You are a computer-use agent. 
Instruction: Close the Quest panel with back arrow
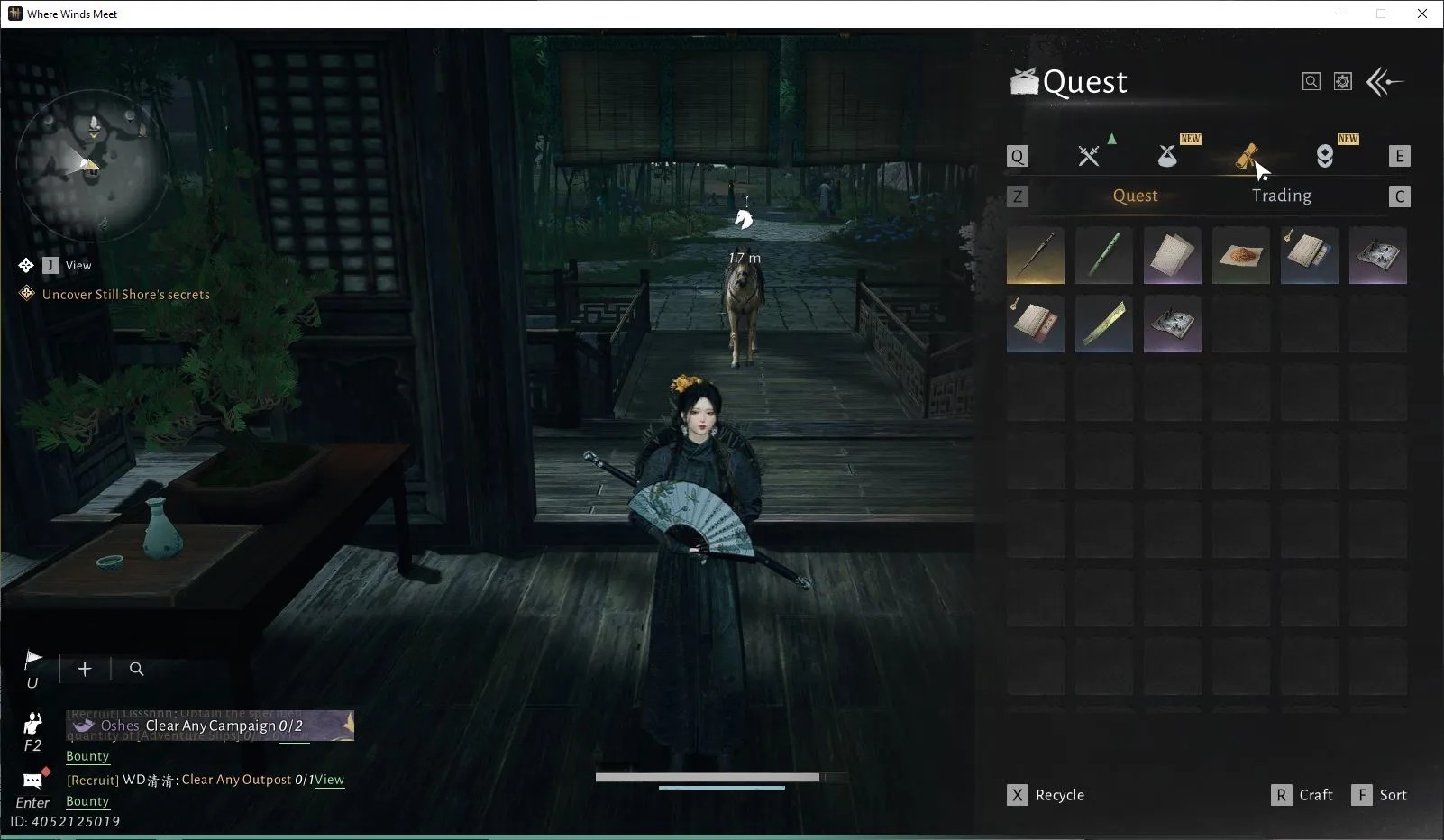click(1385, 82)
